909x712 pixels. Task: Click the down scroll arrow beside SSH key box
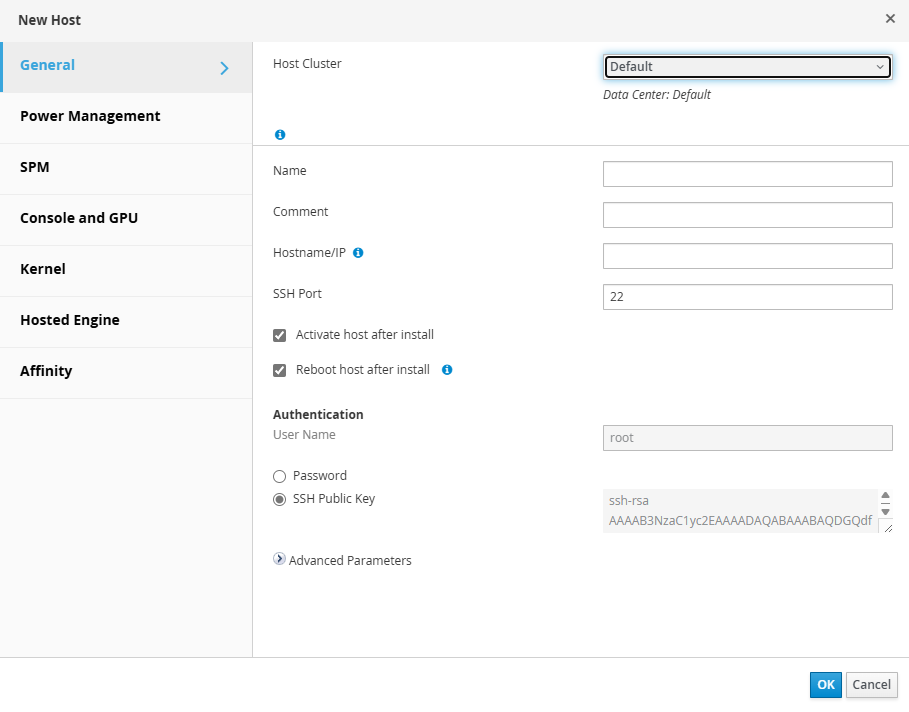(886, 509)
